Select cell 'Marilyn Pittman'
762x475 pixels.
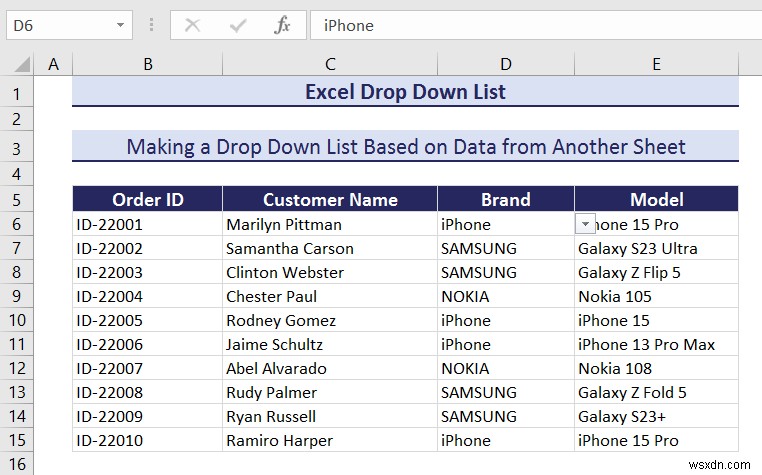[x=330, y=224]
